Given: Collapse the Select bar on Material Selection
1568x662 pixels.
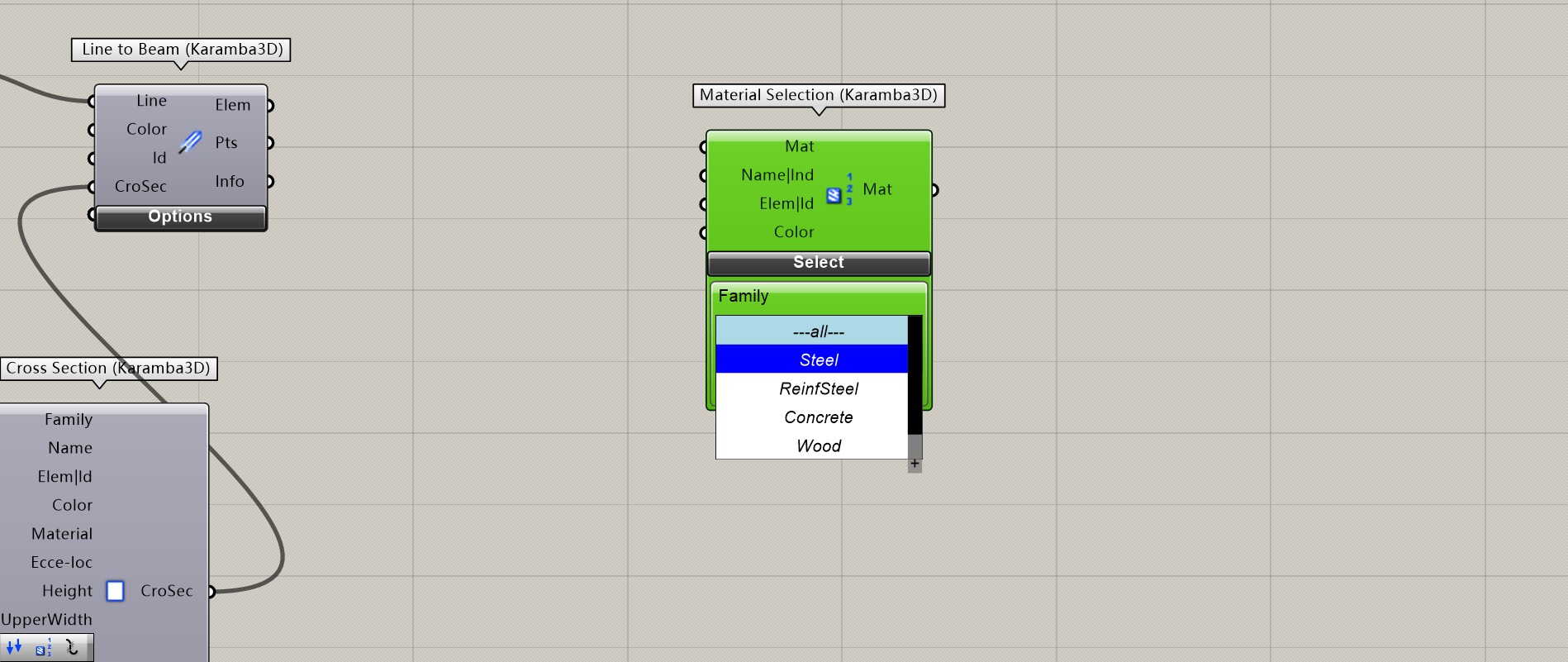Looking at the screenshot, I should (x=818, y=263).
